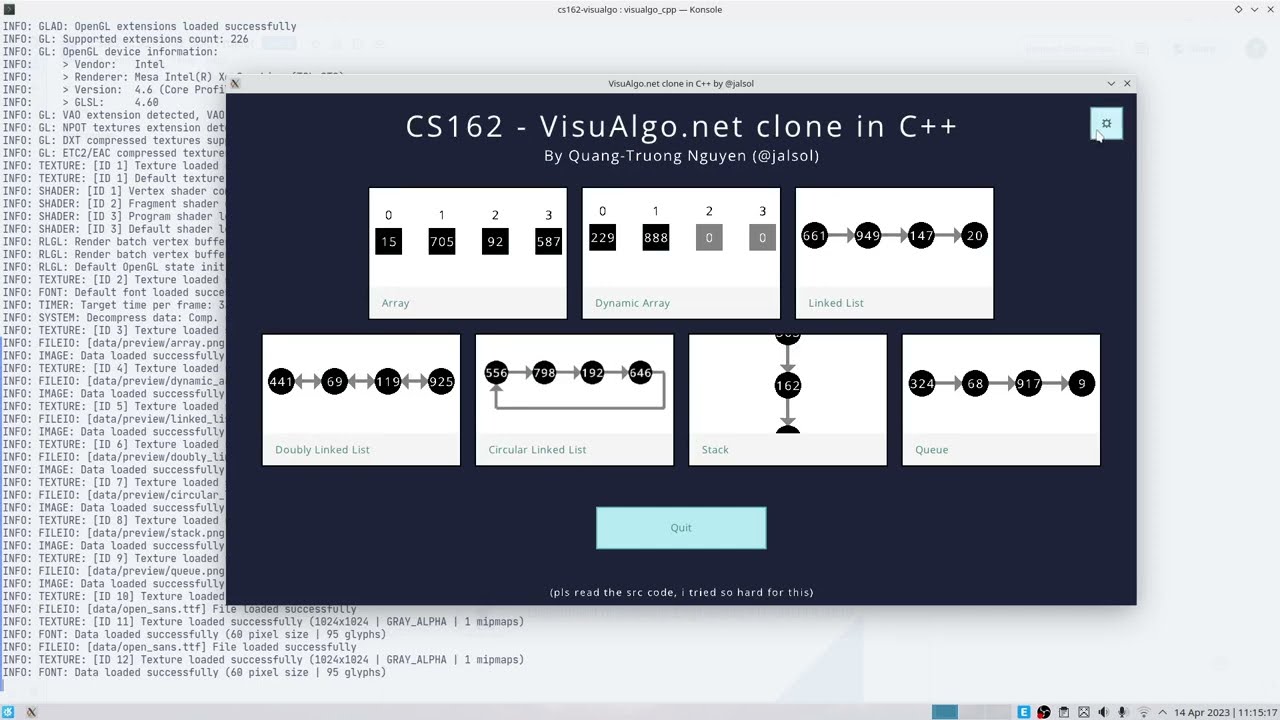Click Konsole's keep-above diamond icon

point(1238,10)
